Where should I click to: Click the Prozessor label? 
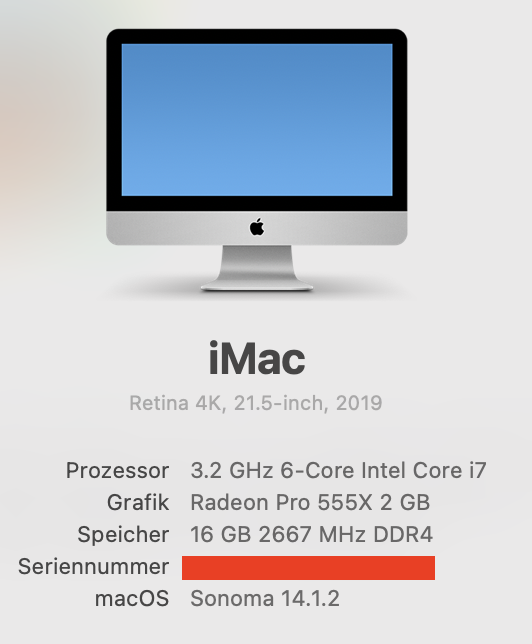tap(117, 470)
